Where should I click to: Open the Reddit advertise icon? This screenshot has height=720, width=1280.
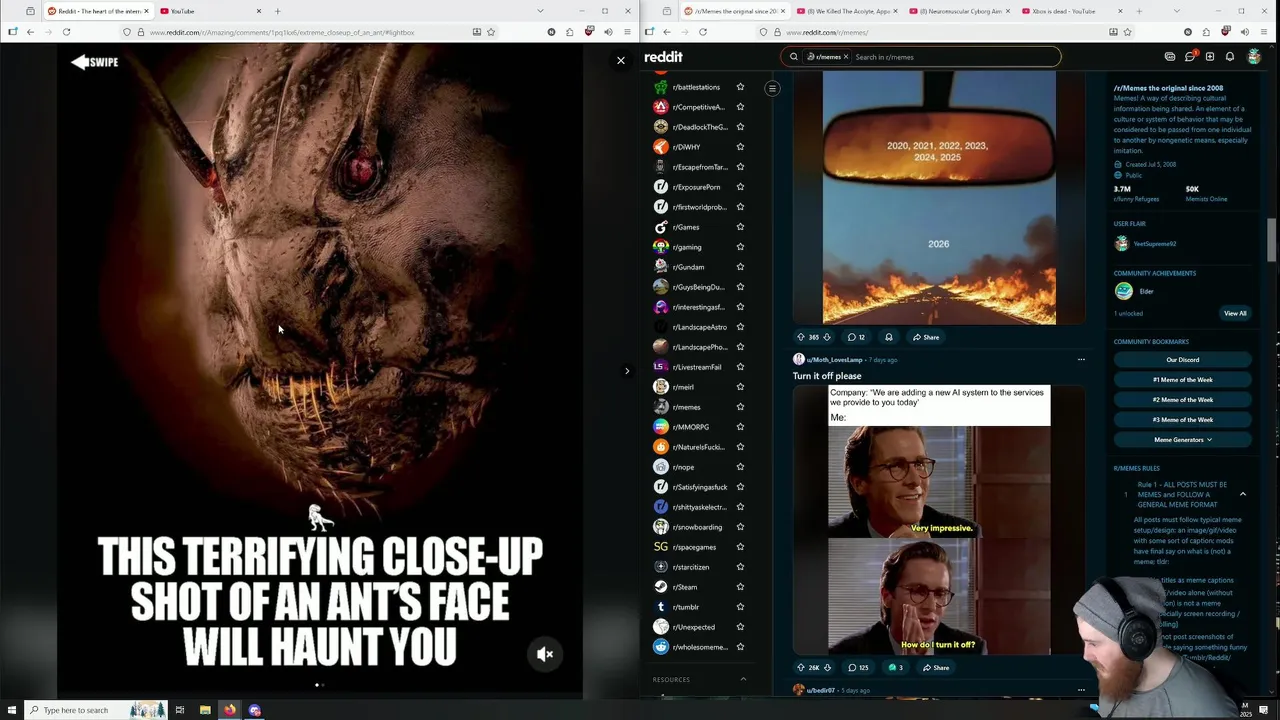pos(1170,57)
